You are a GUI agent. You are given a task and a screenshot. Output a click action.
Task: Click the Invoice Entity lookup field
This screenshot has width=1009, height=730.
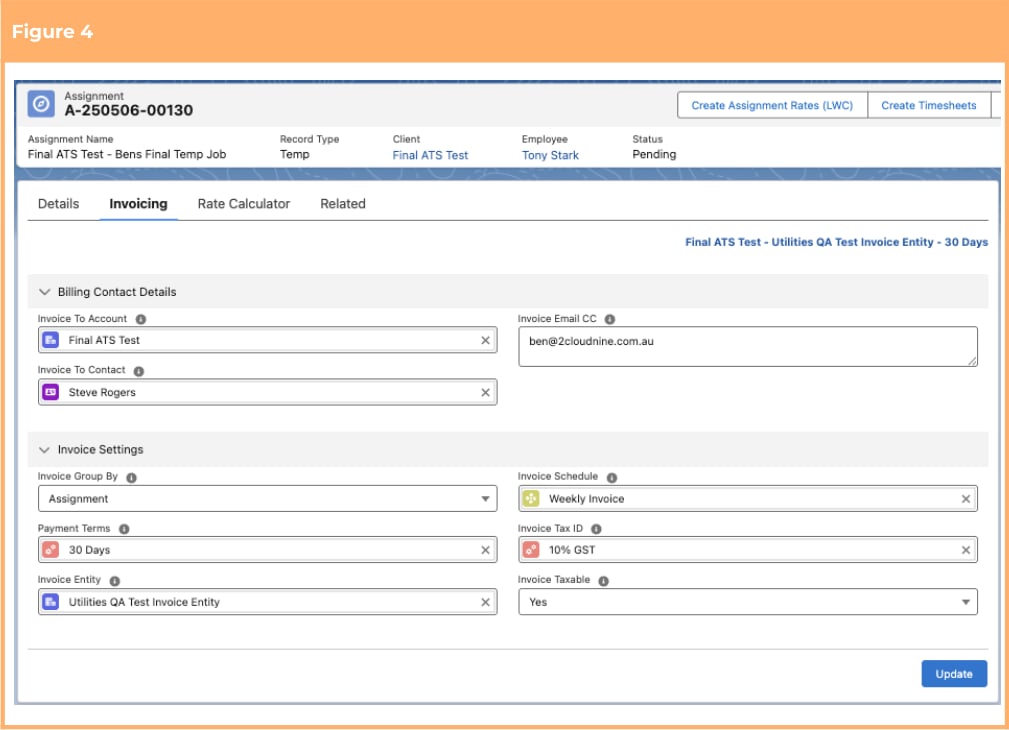pos(268,602)
